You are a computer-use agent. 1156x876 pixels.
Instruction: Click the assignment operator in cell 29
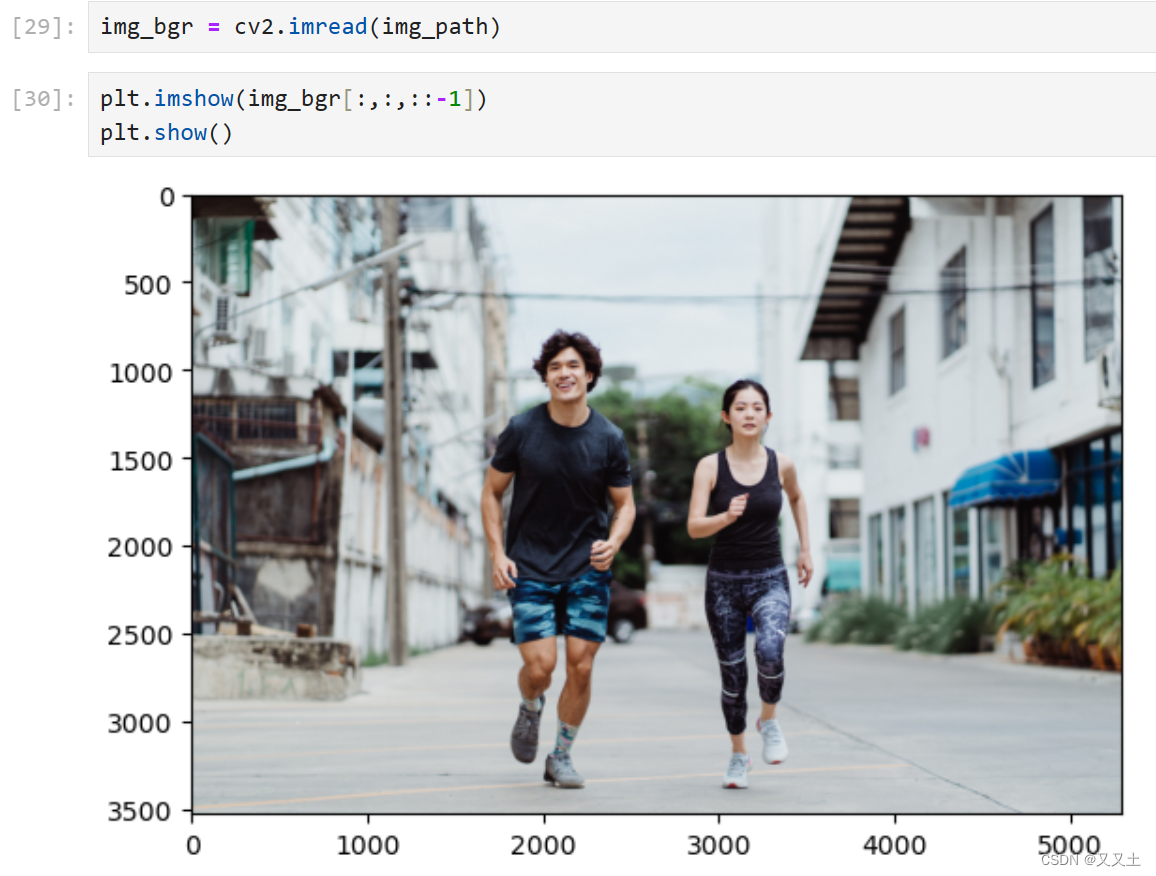(213, 26)
